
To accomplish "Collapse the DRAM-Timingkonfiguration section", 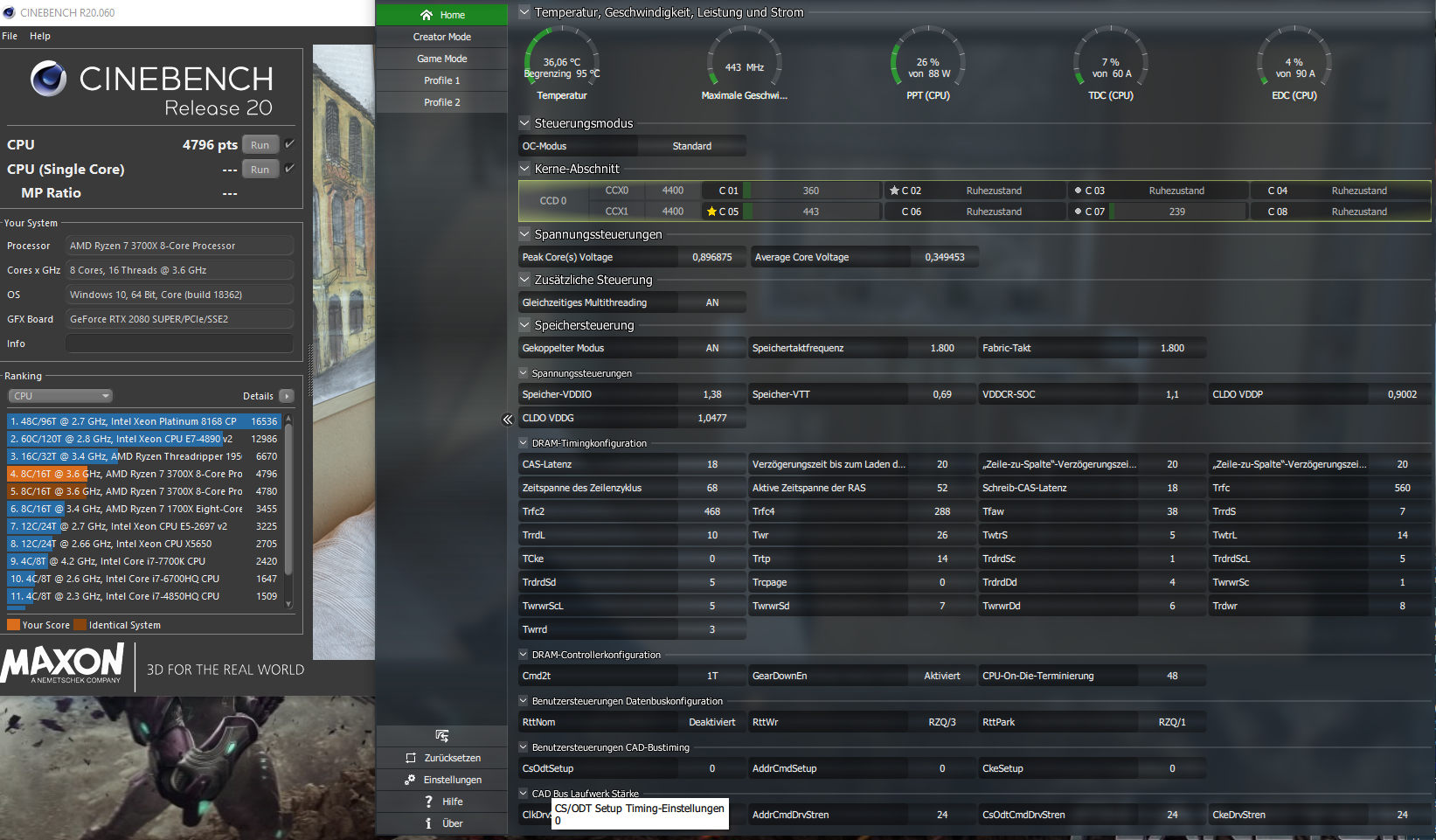I will [x=524, y=443].
